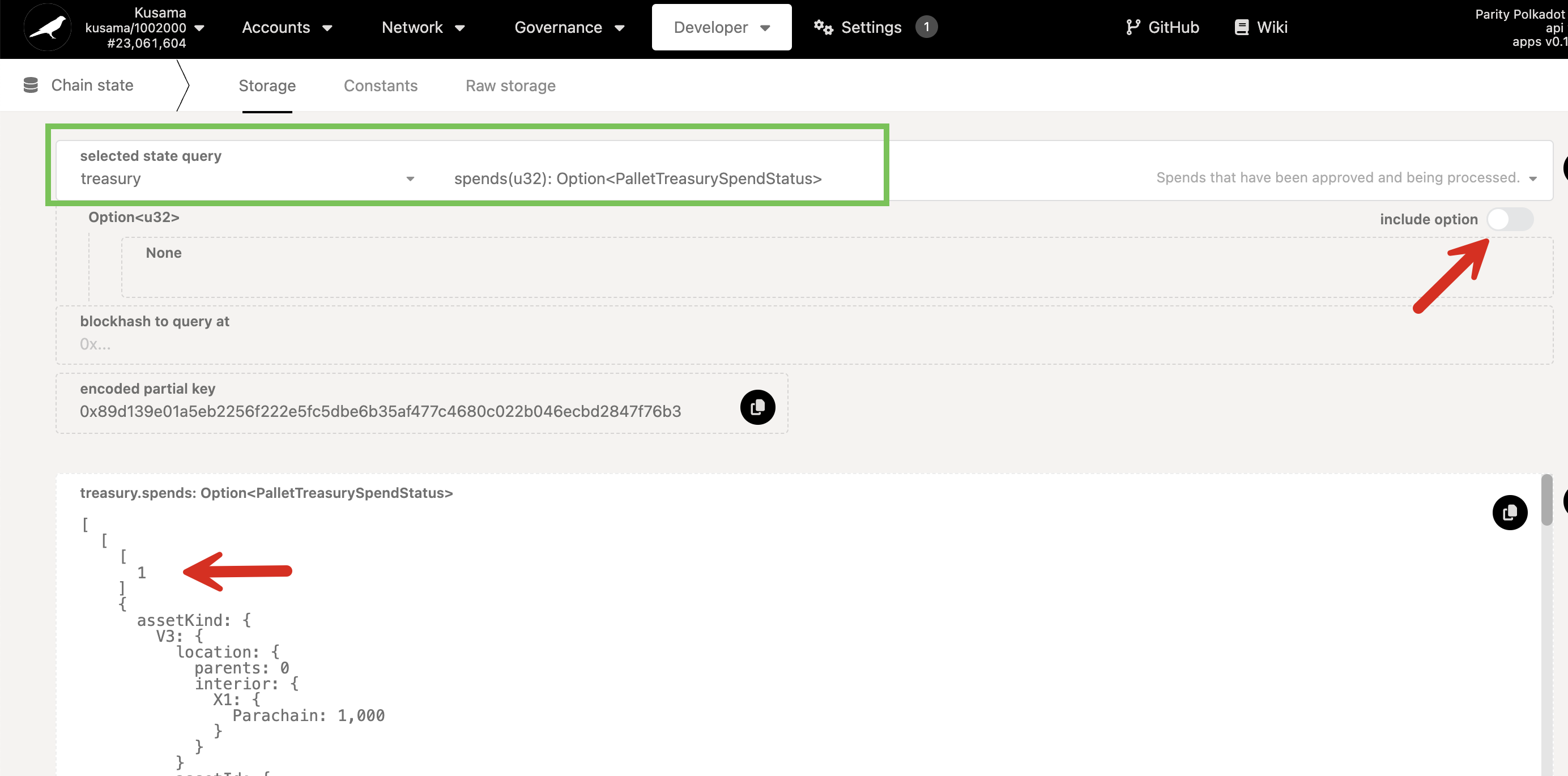Click the Chain state database icon

click(x=31, y=85)
